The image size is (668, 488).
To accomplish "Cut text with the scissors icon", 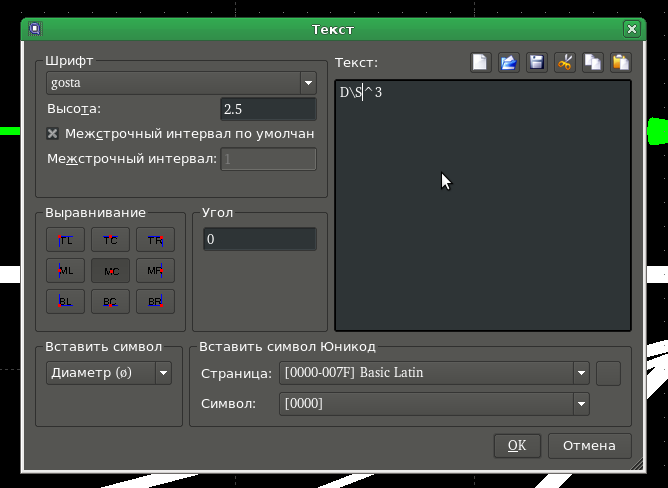I will (x=565, y=63).
